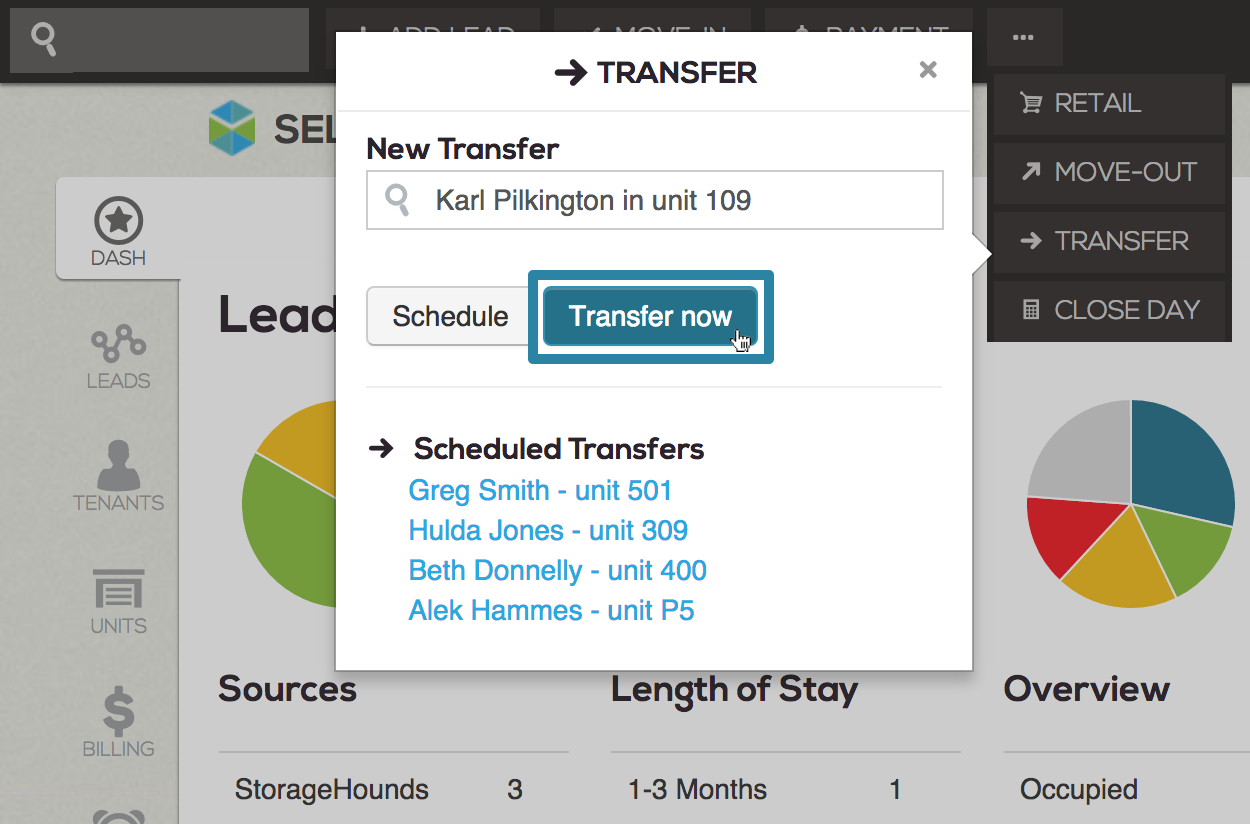Image resolution: width=1250 pixels, height=824 pixels.
Task: Click the magnifier icon in top search
Action: coord(45,40)
